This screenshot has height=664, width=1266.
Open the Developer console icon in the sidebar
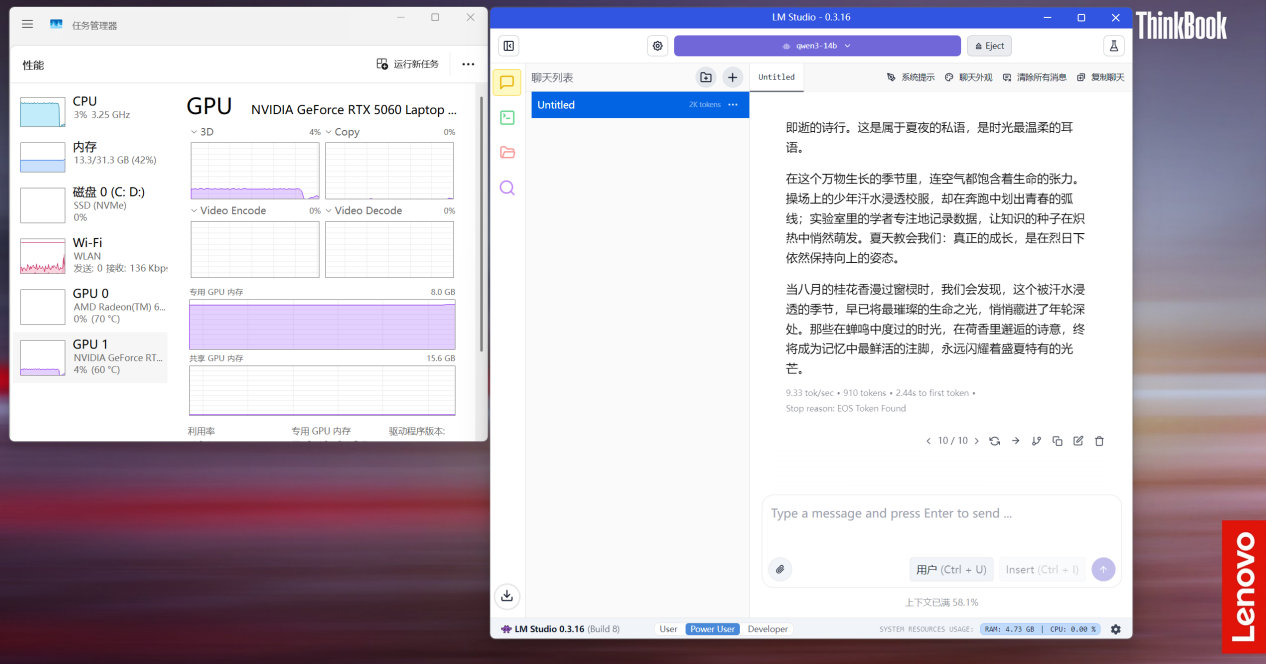(507, 117)
